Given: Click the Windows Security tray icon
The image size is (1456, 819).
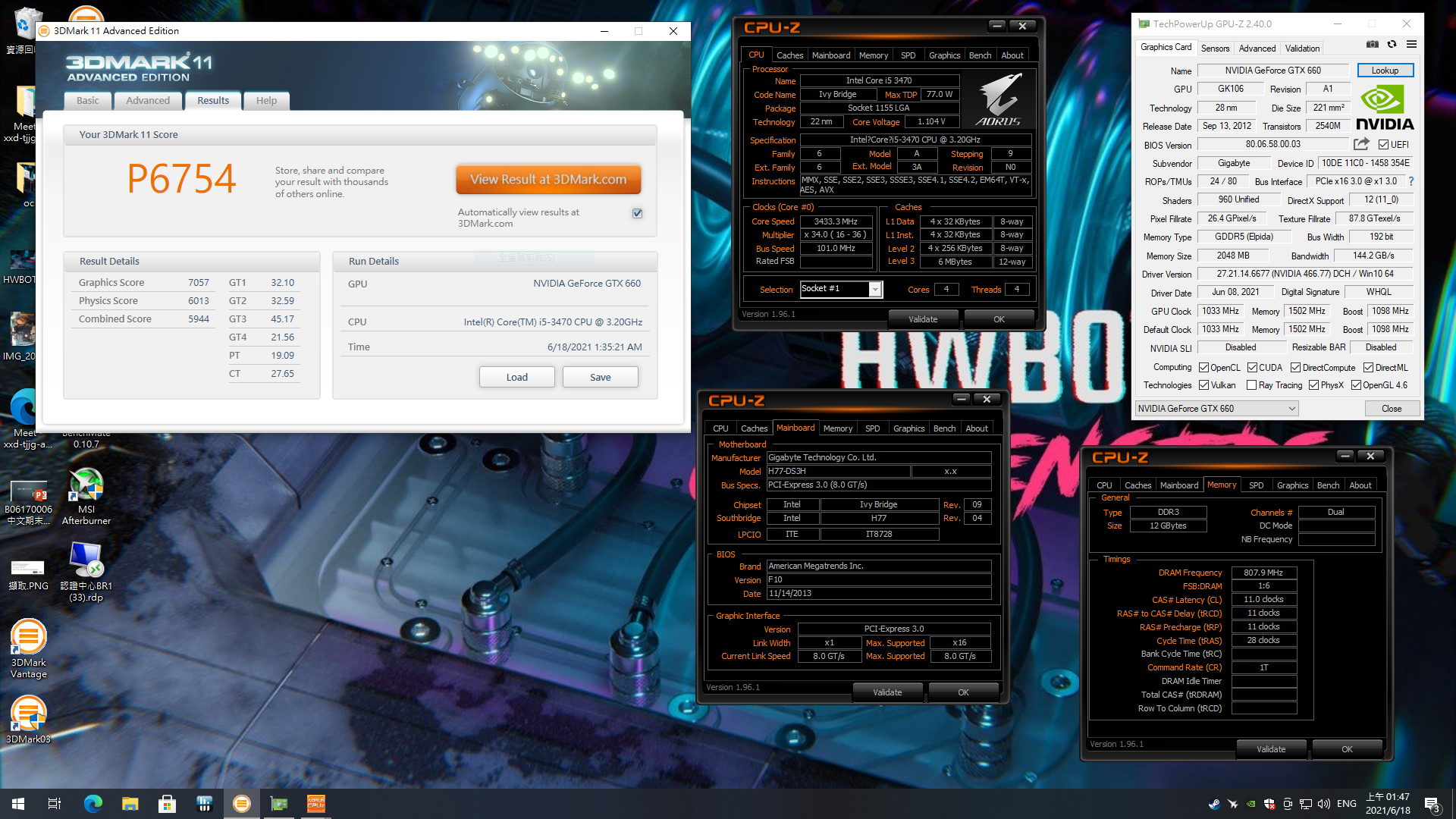Looking at the screenshot, I should (x=1269, y=804).
